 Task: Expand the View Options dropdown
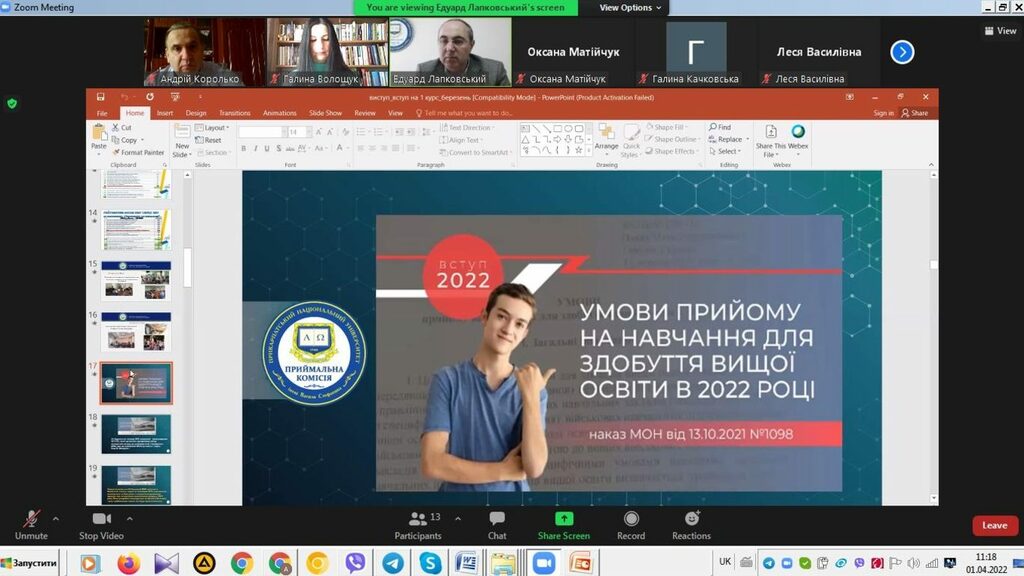[631, 7]
